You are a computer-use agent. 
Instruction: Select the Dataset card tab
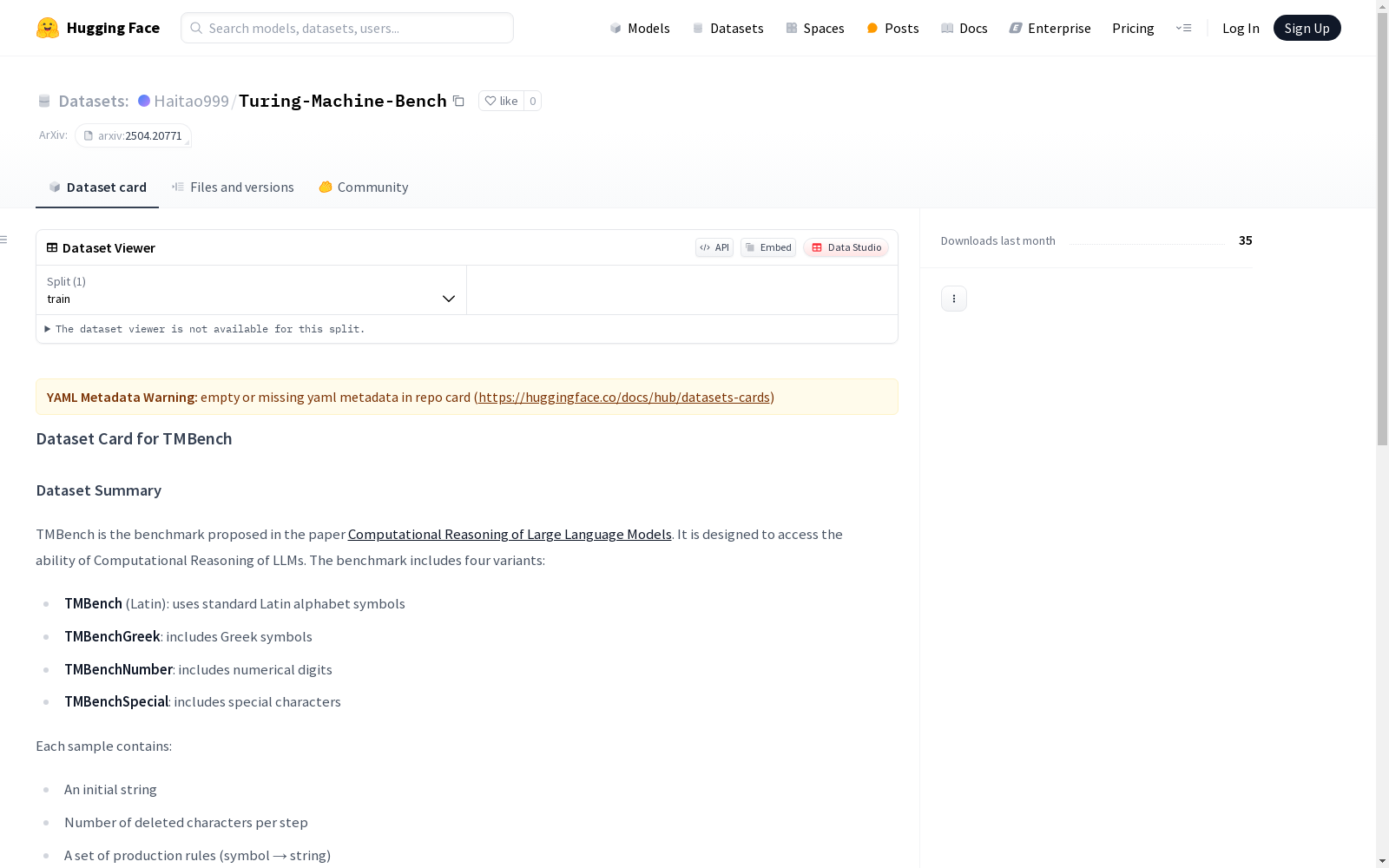97,187
